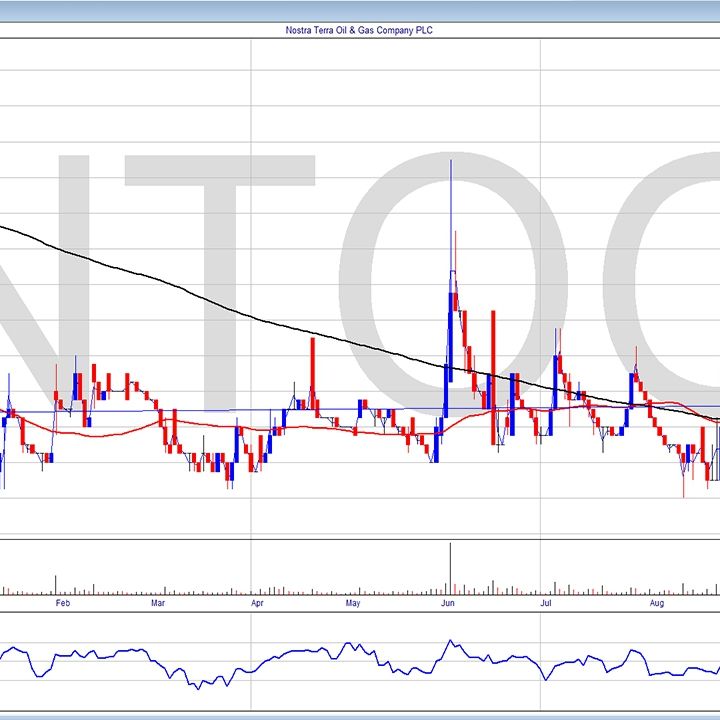Click the Jun label on the date axis
Viewport: 720px width, 720px height.
pyautogui.click(x=449, y=604)
